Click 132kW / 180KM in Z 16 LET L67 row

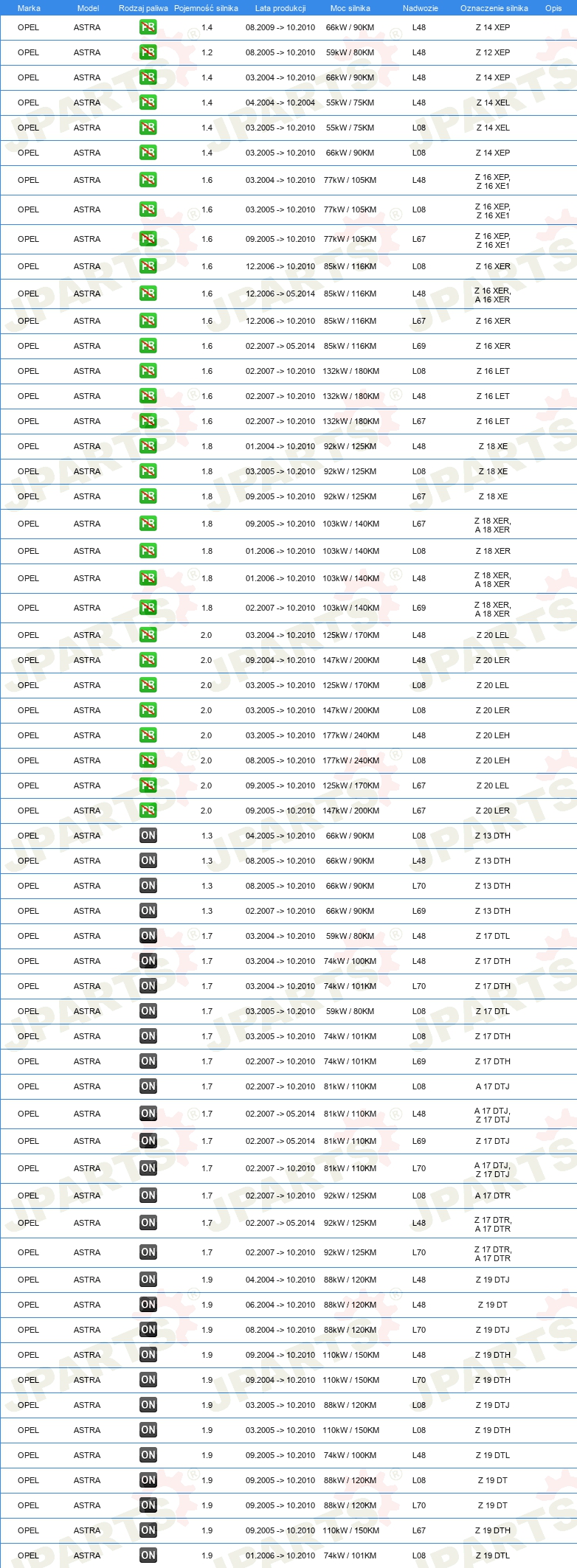click(350, 421)
